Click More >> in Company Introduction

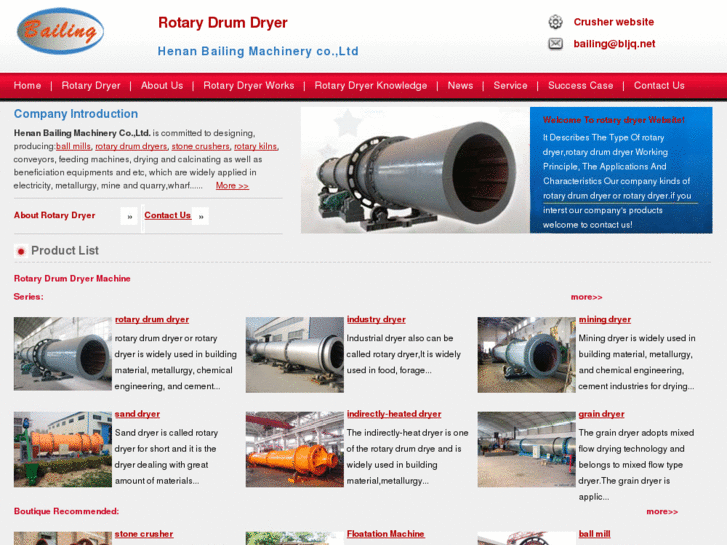[x=232, y=186]
